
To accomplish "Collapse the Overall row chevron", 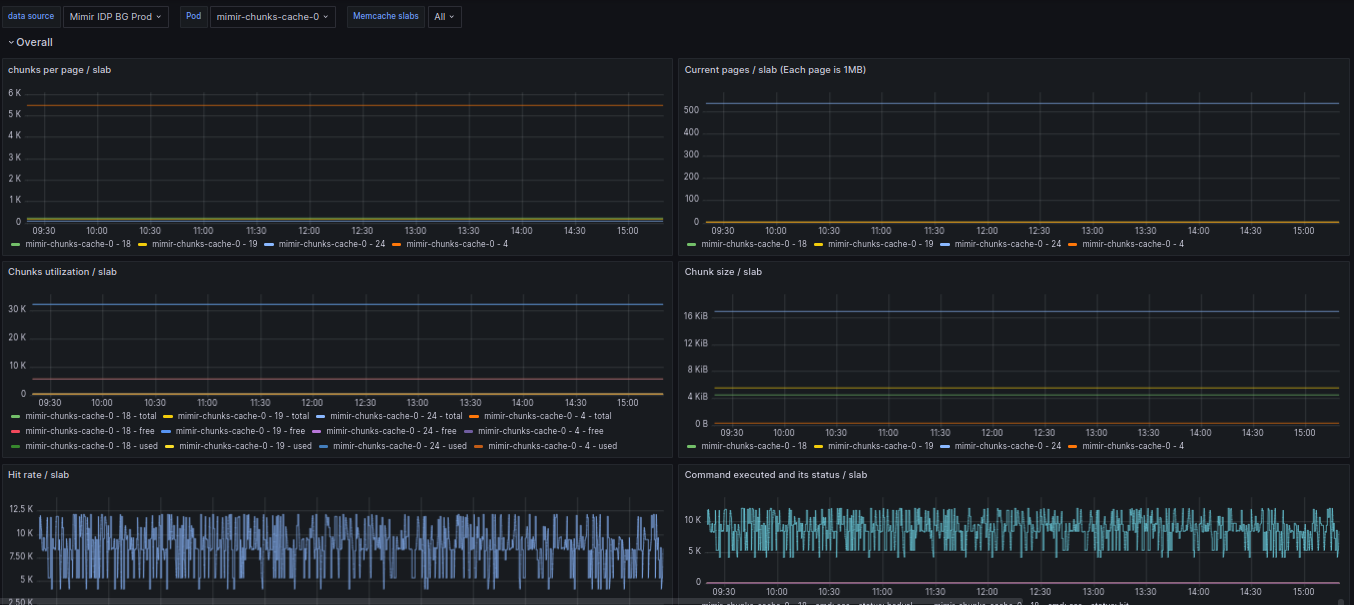I will [x=11, y=43].
